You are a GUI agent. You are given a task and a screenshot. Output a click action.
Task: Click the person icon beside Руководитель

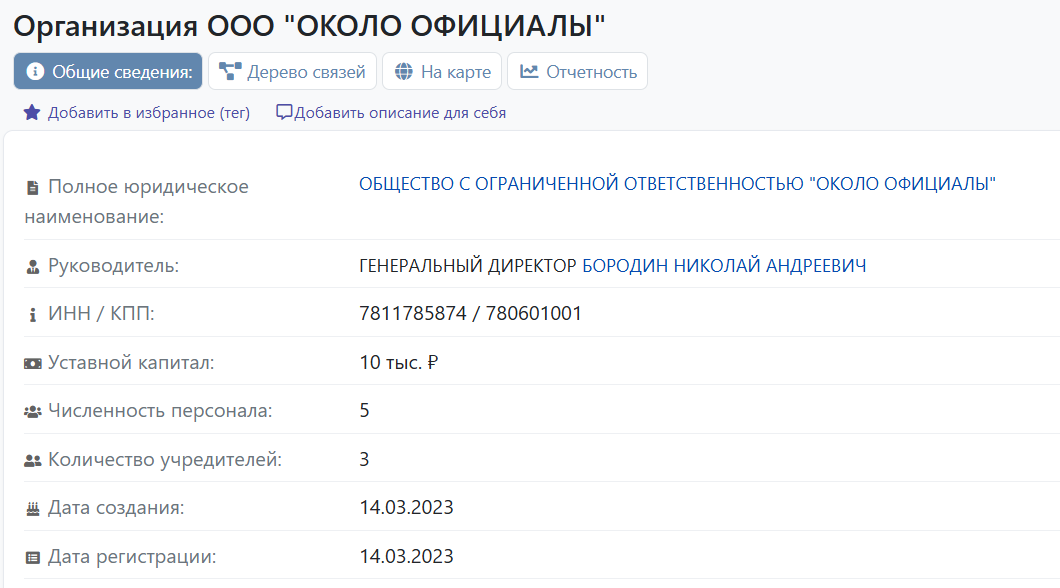point(32,267)
